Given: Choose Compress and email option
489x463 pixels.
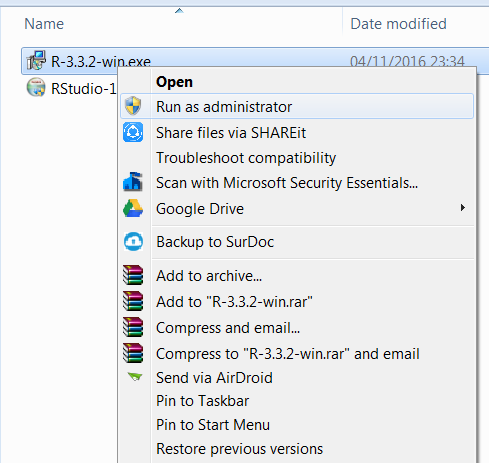Looking at the screenshot, I should coord(228,328).
